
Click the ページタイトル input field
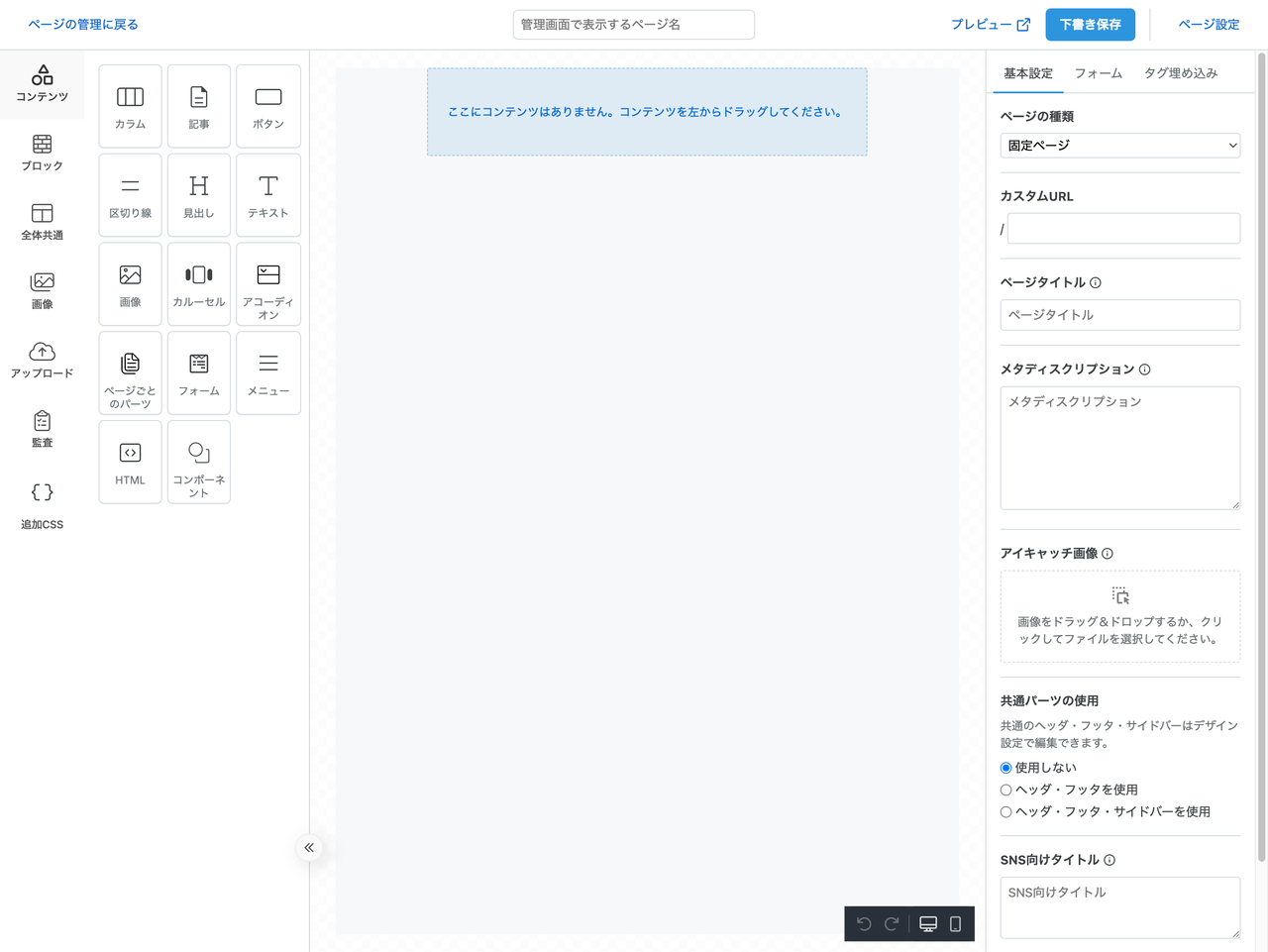(x=1119, y=314)
